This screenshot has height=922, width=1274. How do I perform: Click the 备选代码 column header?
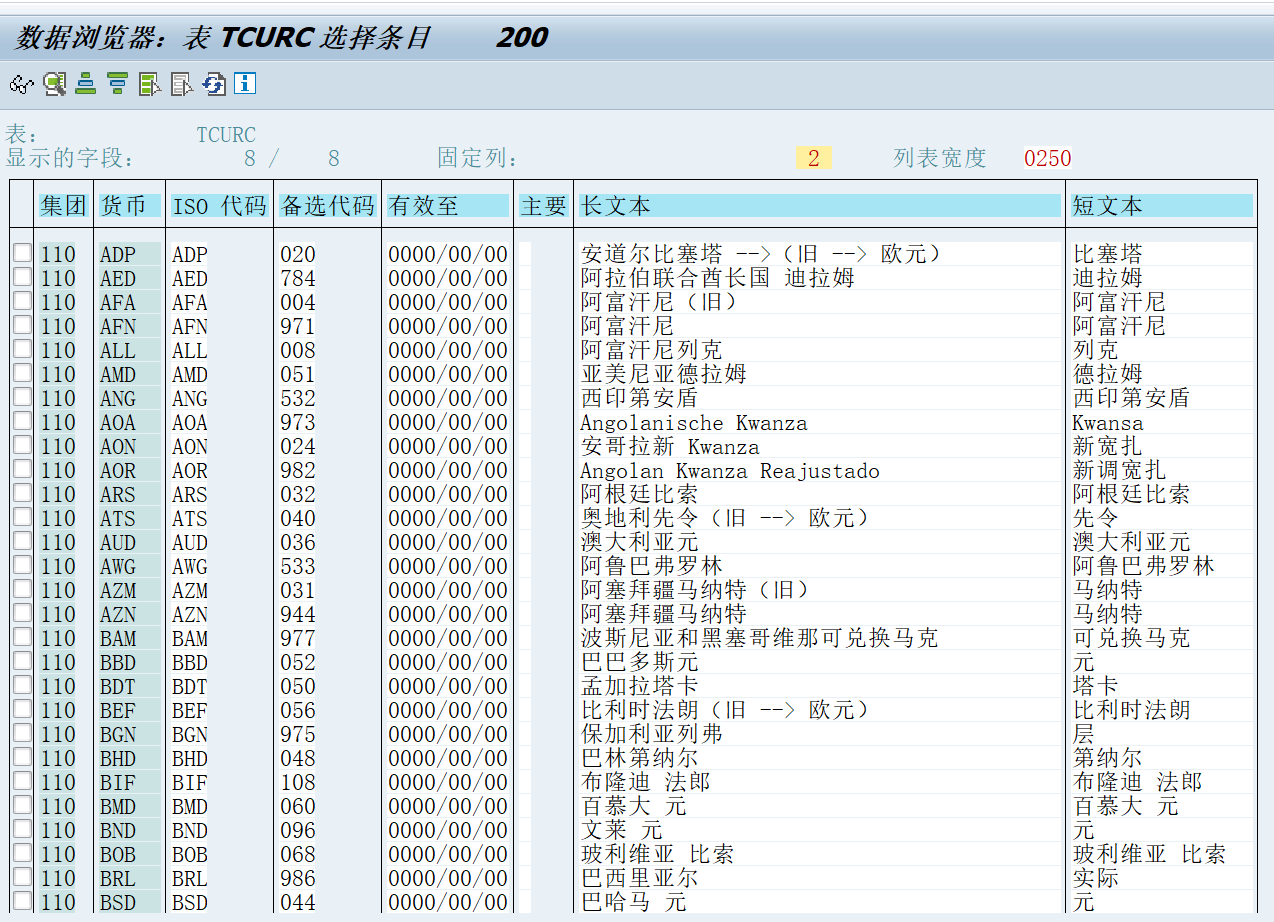(328, 206)
